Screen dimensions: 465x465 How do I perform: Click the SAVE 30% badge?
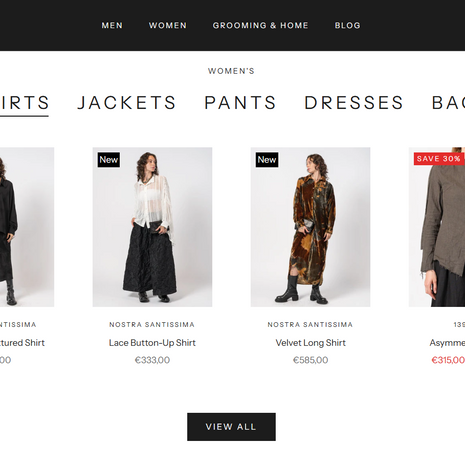point(438,159)
